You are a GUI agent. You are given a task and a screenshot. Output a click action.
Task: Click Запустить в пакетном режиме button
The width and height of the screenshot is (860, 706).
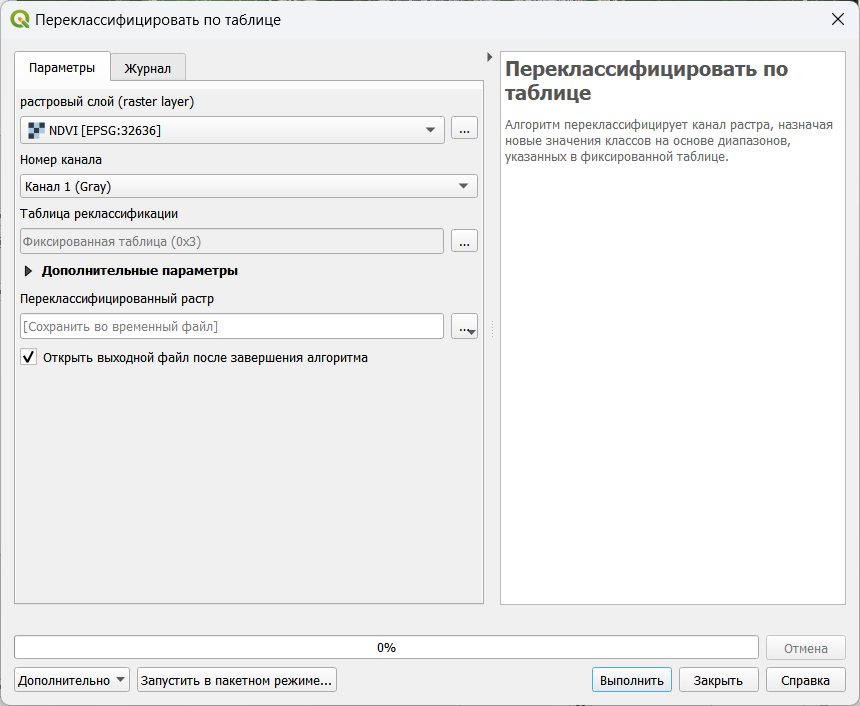[236, 680]
